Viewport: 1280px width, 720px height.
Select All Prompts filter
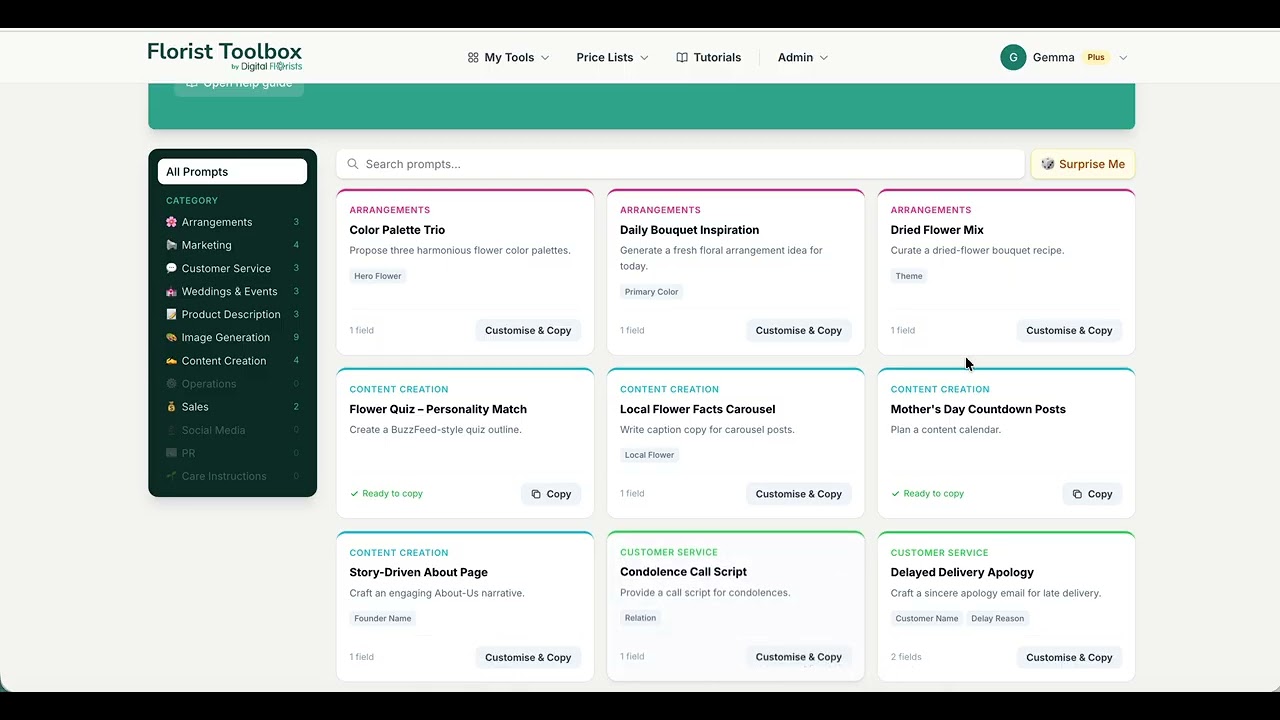[232, 172]
